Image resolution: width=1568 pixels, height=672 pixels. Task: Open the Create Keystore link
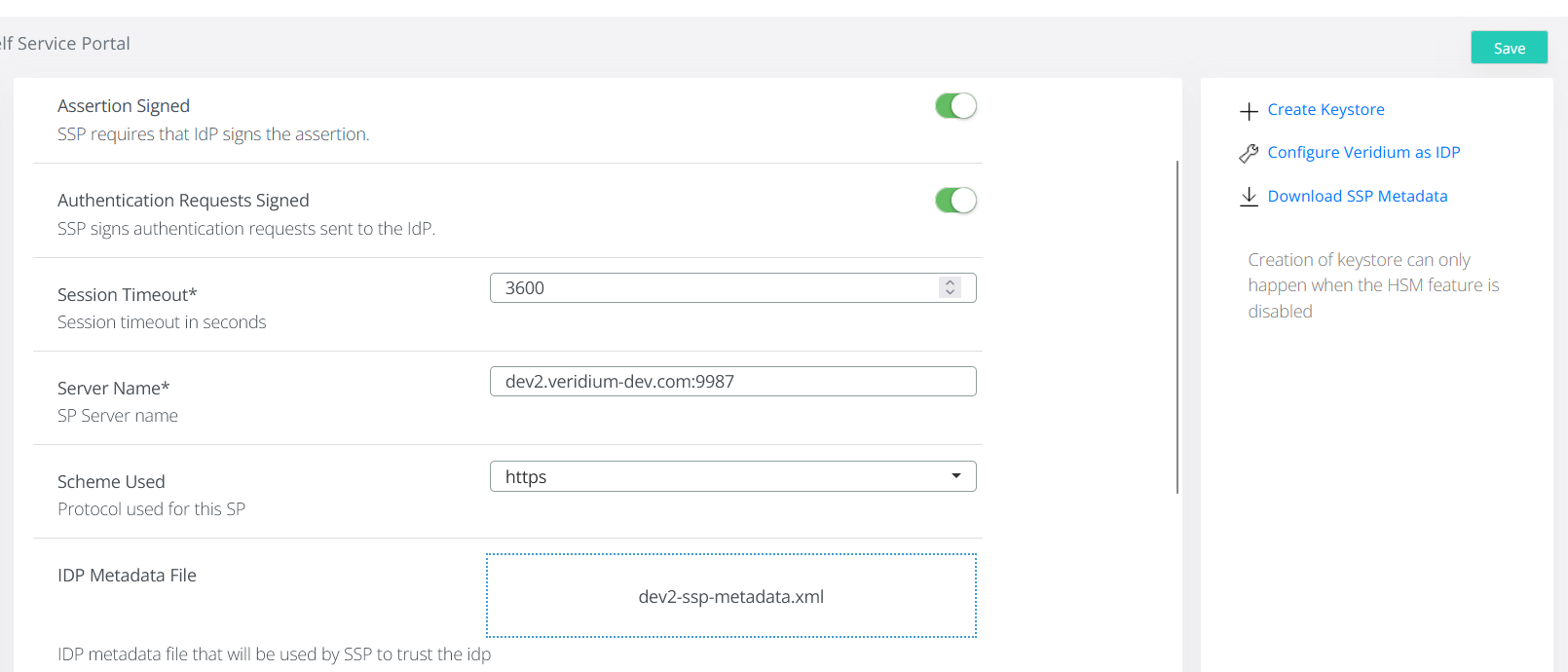click(x=1325, y=110)
